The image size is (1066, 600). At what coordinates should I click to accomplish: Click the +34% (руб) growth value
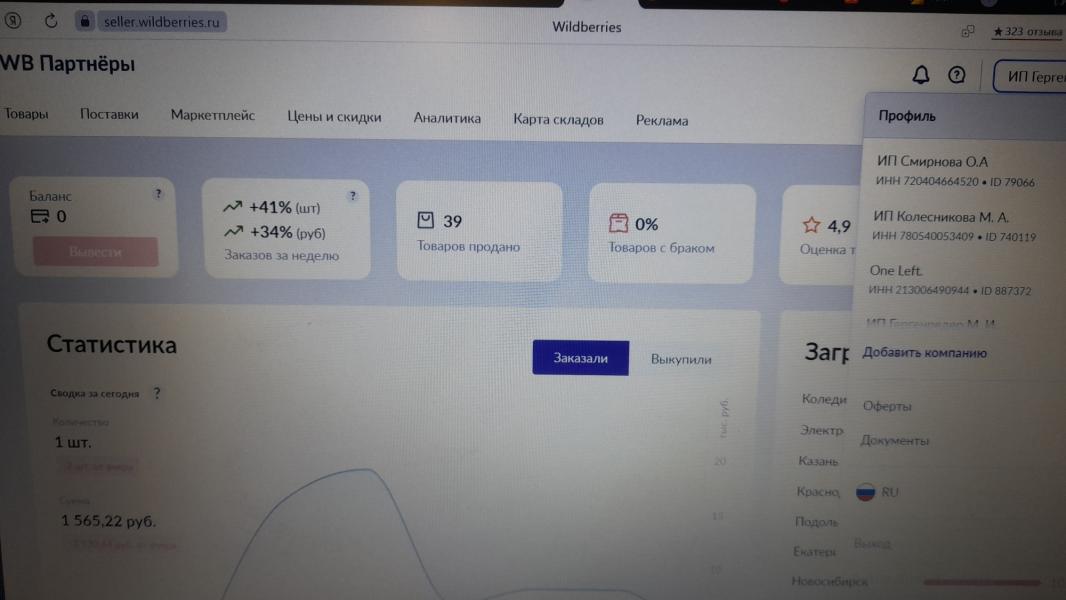287,232
